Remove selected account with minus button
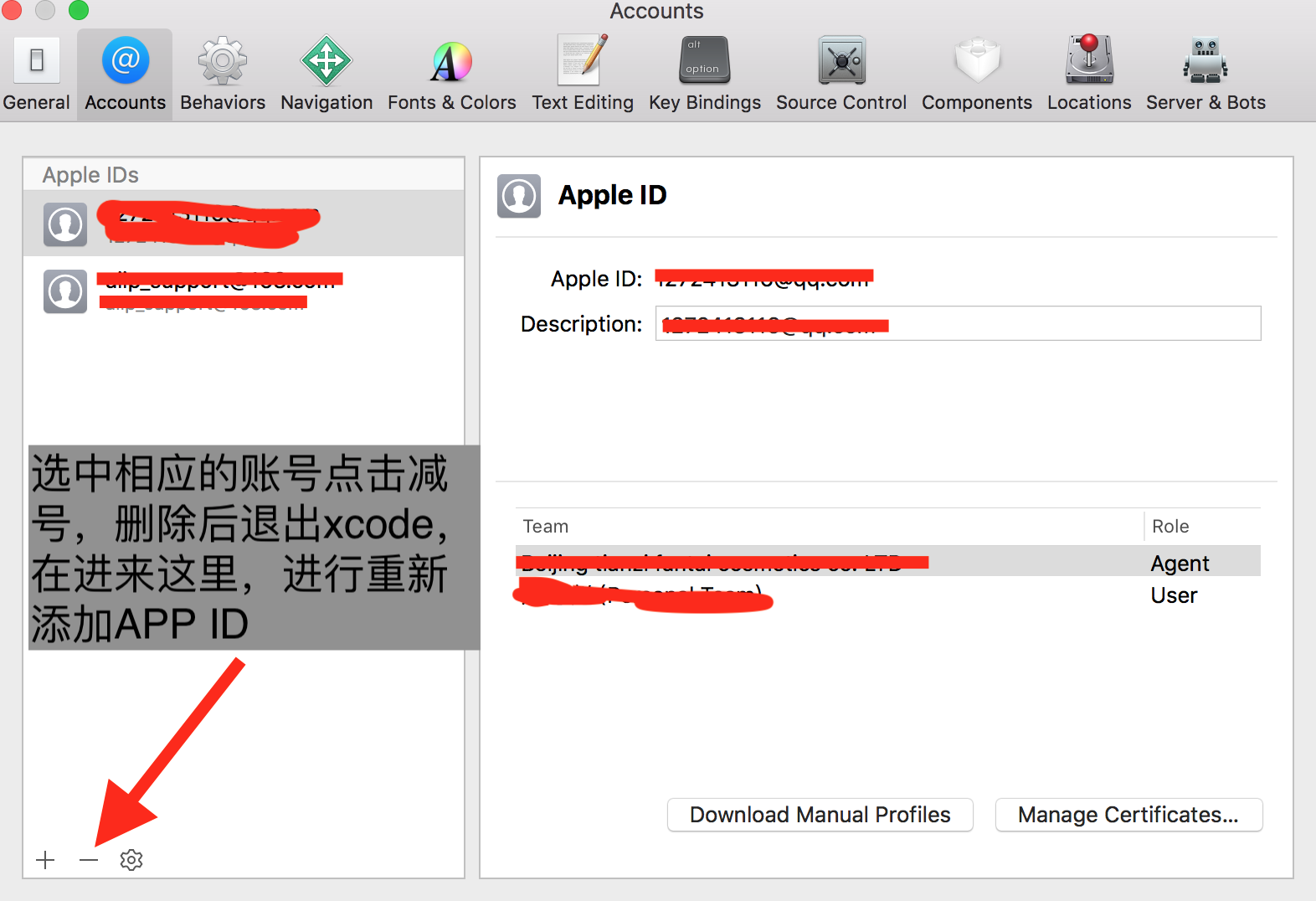1316x901 pixels. (89, 860)
